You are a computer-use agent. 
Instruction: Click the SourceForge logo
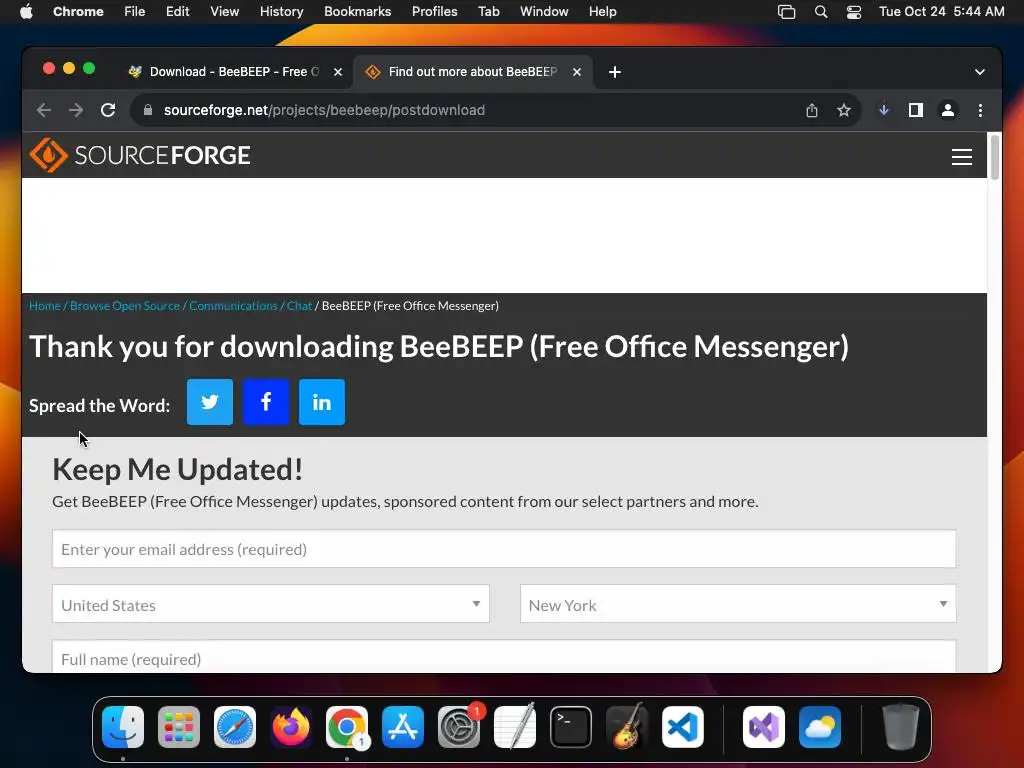(x=140, y=155)
